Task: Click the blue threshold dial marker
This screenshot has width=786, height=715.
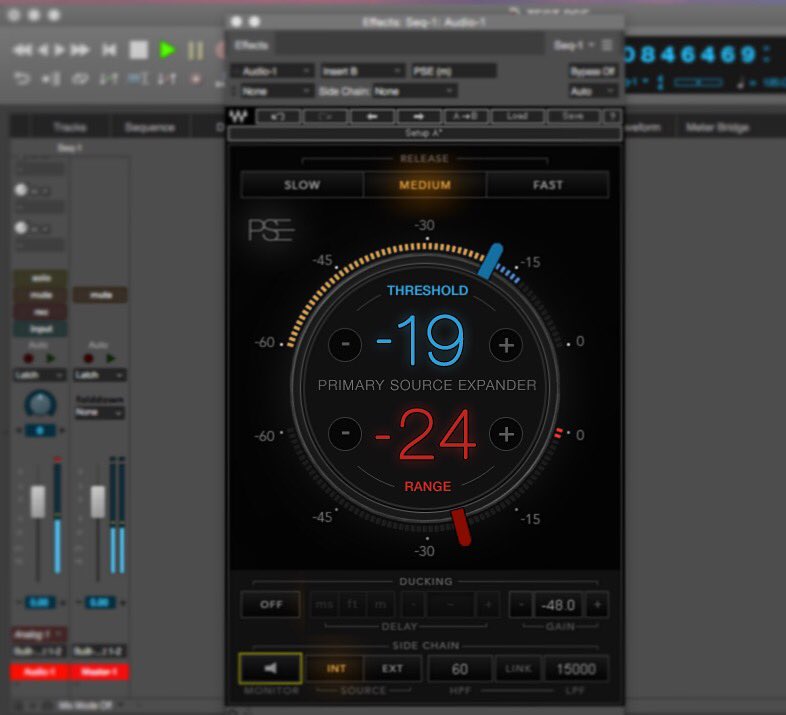Action: pyautogui.click(x=490, y=261)
